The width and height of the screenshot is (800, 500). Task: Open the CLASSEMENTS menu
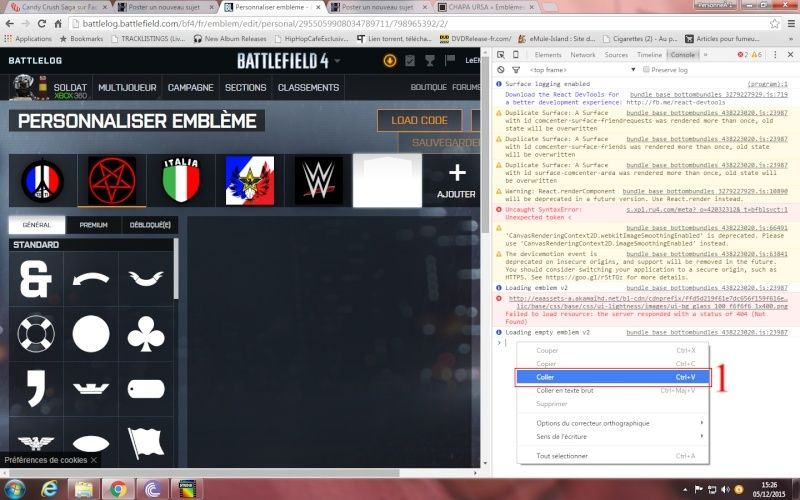pos(308,87)
